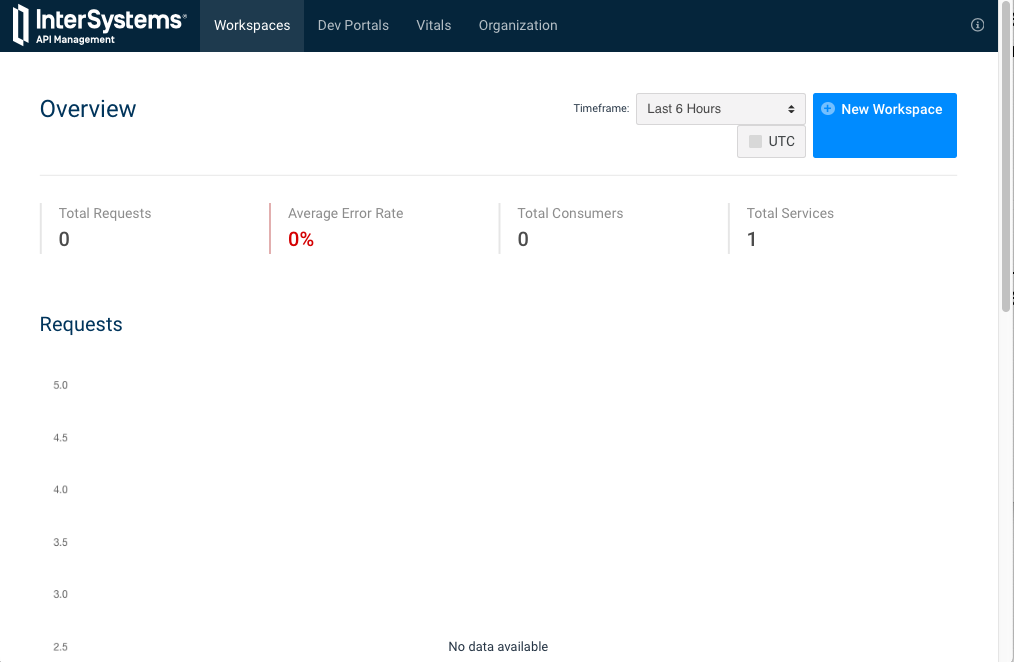
Task: Go to the Organization page
Action: (x=518, y=25)
